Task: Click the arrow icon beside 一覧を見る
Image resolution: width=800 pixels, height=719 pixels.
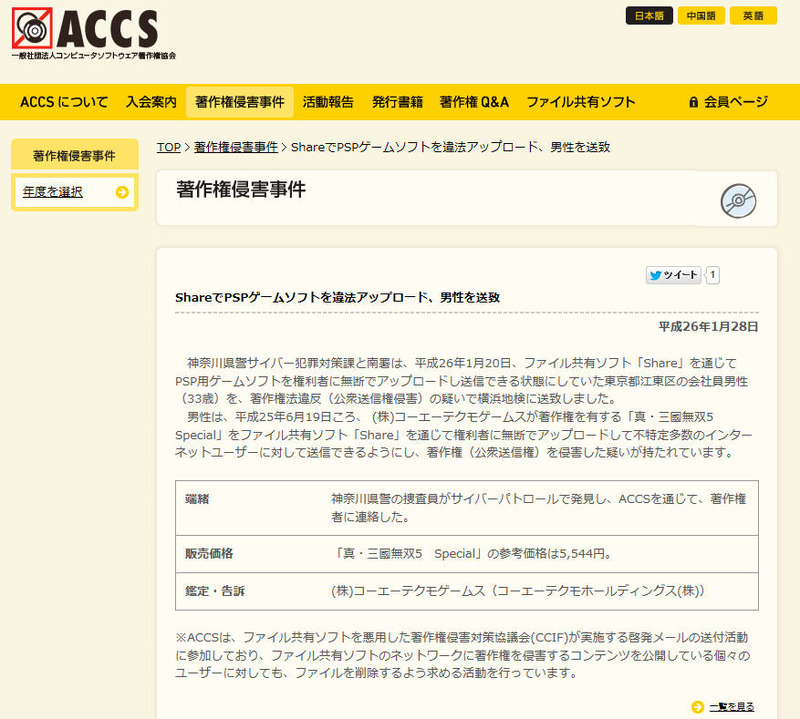Action: 697,707
